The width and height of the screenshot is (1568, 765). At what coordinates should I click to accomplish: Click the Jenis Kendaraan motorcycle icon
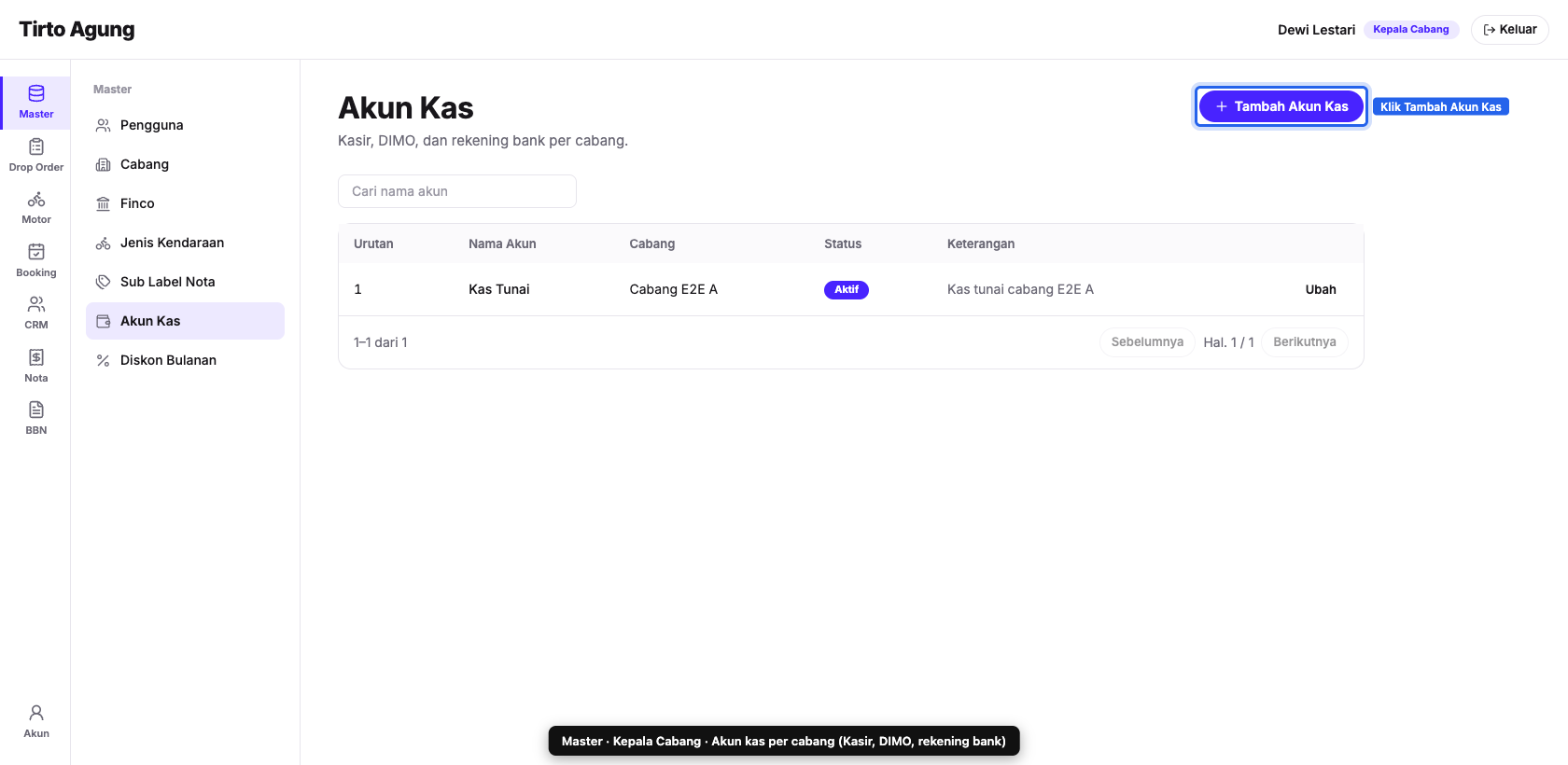[x=104, y=243]
